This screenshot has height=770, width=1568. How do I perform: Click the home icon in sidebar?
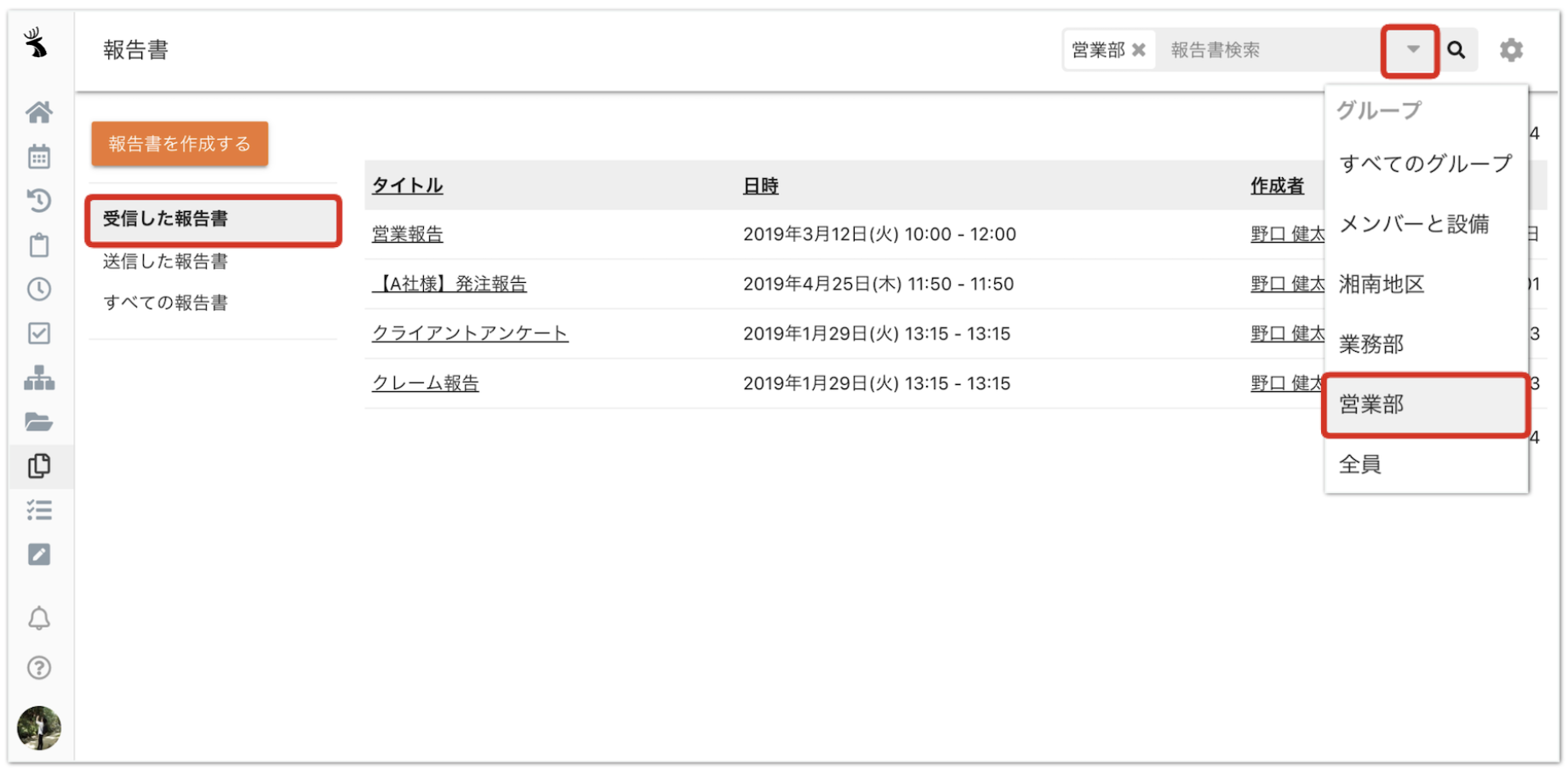click(39, 112)
